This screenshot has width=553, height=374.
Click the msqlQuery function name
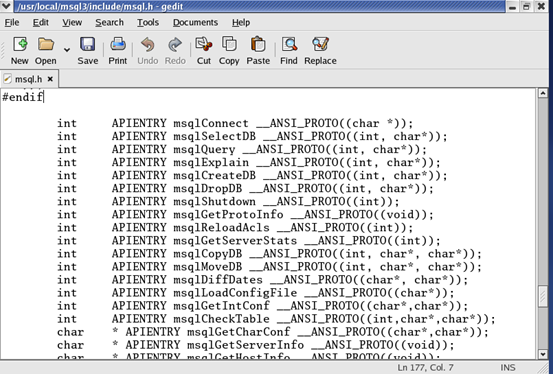[204, 150]
